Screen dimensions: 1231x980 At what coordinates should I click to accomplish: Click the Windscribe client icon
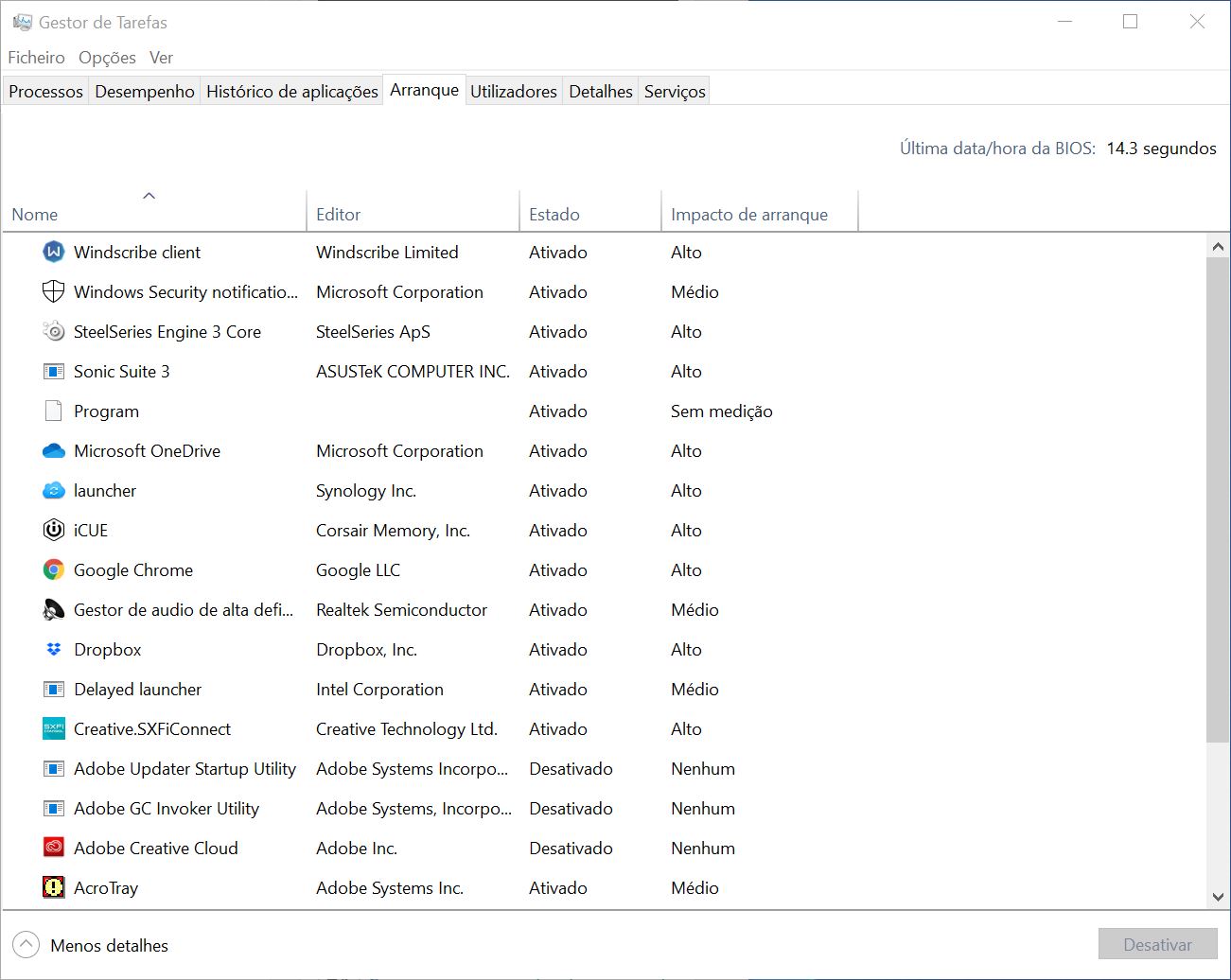[x=54, y=252]
